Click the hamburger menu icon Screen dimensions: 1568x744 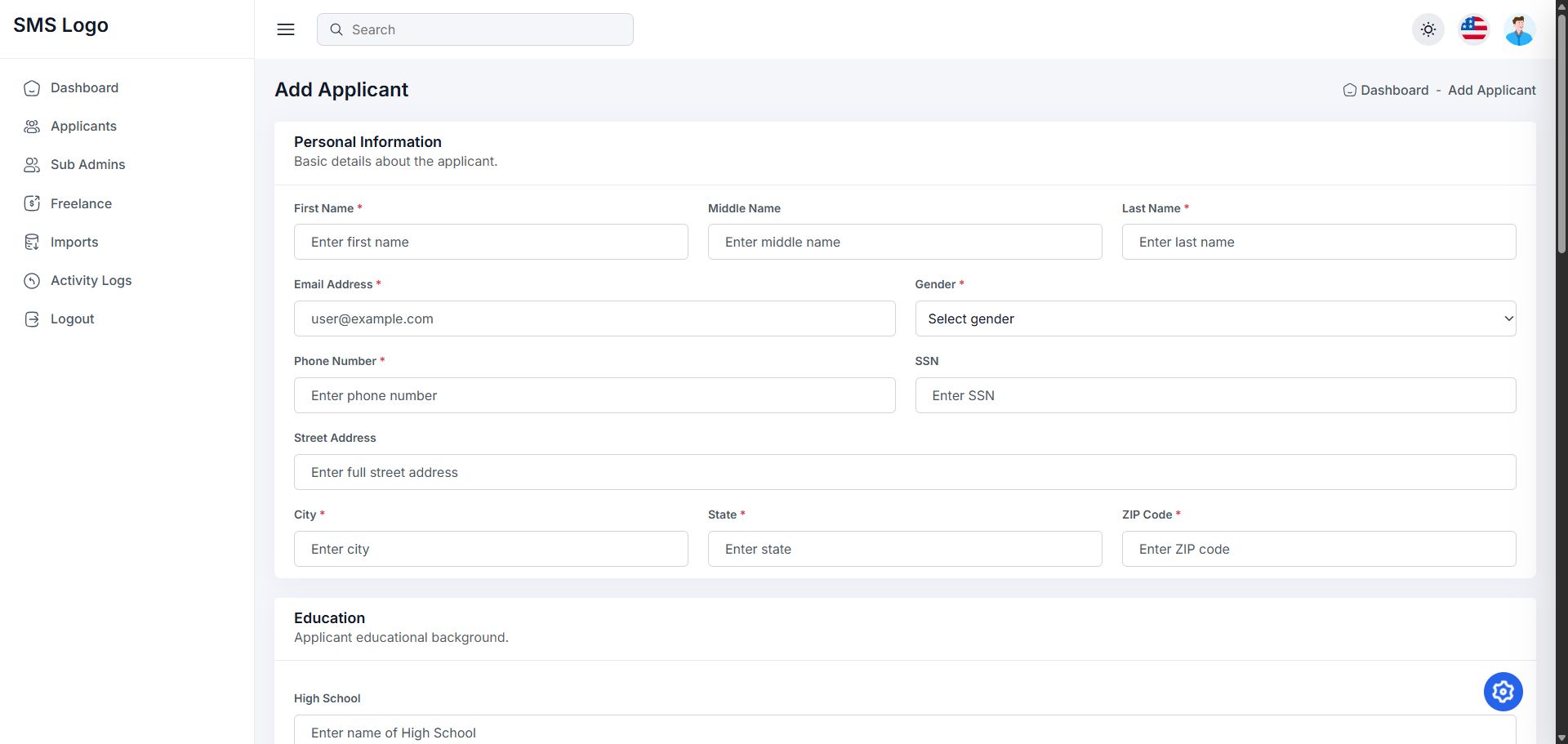click(x=286, y=29)
